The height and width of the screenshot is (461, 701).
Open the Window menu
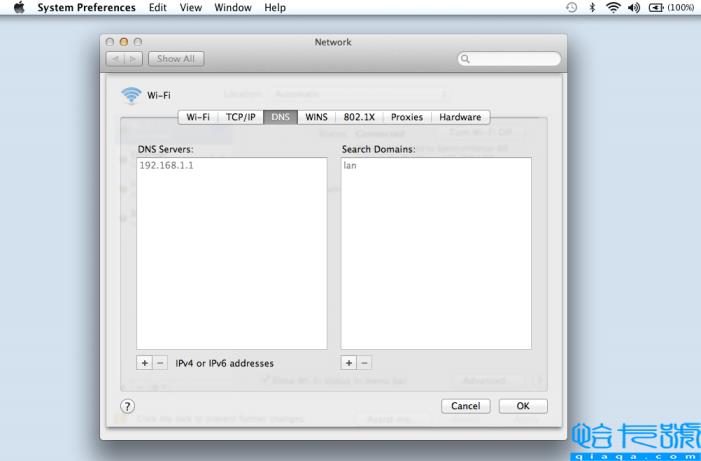click(x=233, y=8)
